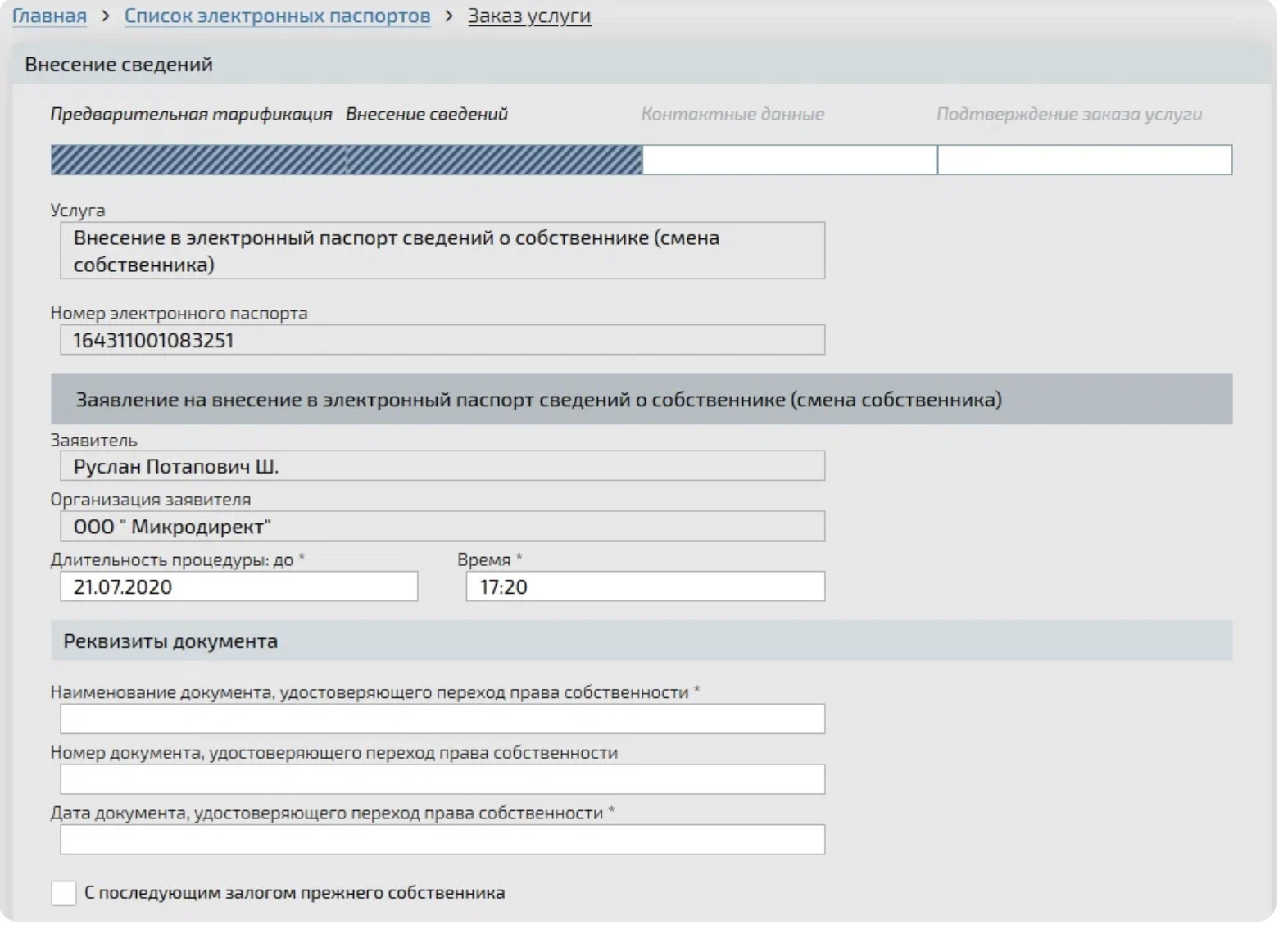Switch to the Контактные данные step
The image size is (1288, 929).
click(x=732, y=114)
